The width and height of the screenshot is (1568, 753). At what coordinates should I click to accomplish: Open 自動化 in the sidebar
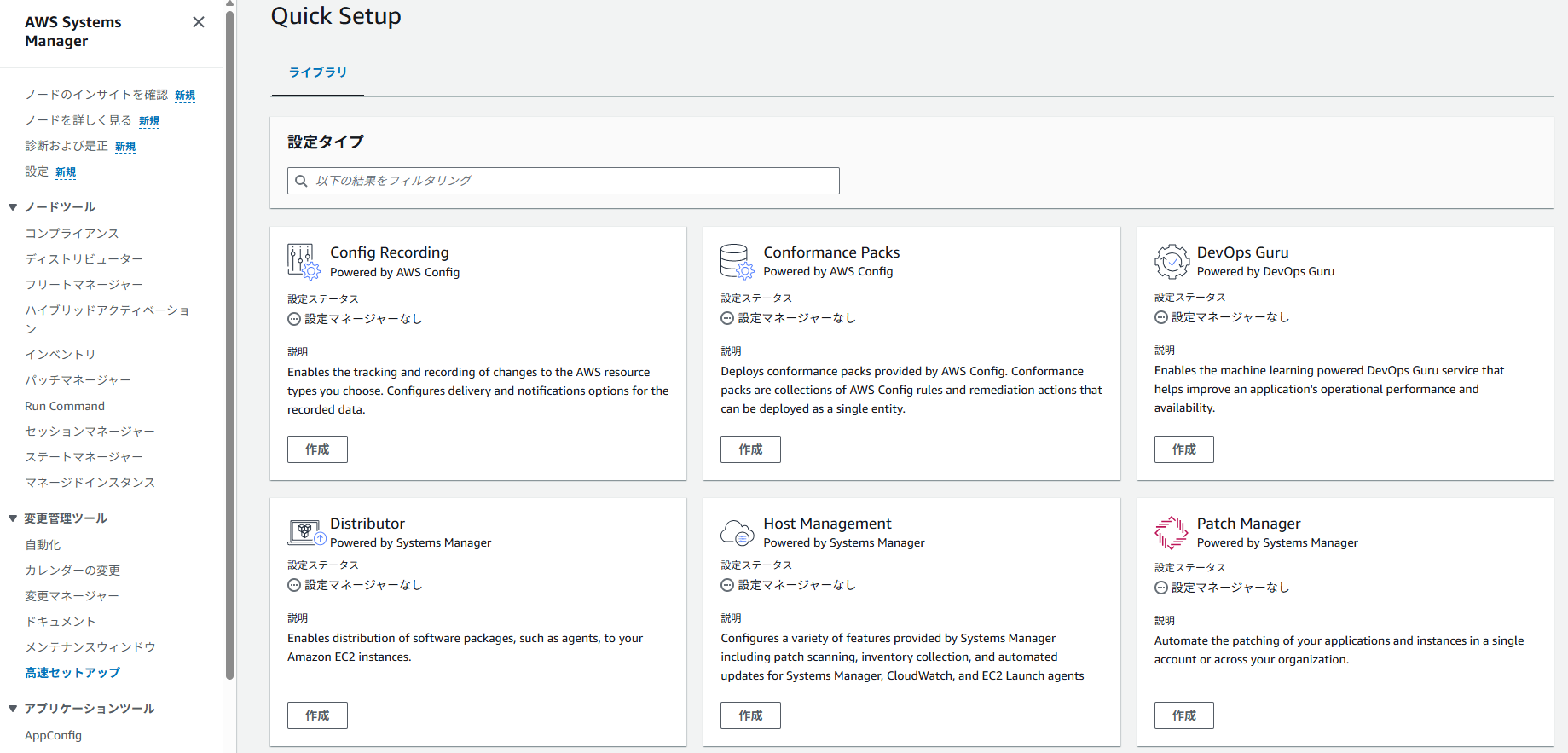pos(43,545)
